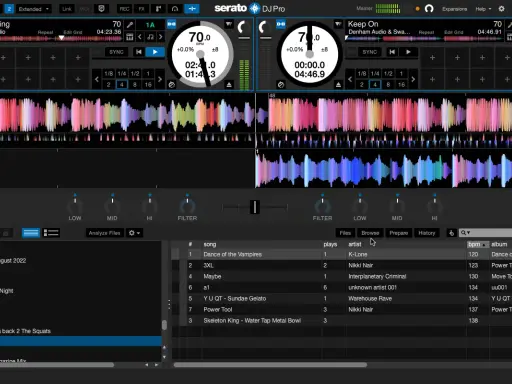Enable SYNC on right deck

370,52
